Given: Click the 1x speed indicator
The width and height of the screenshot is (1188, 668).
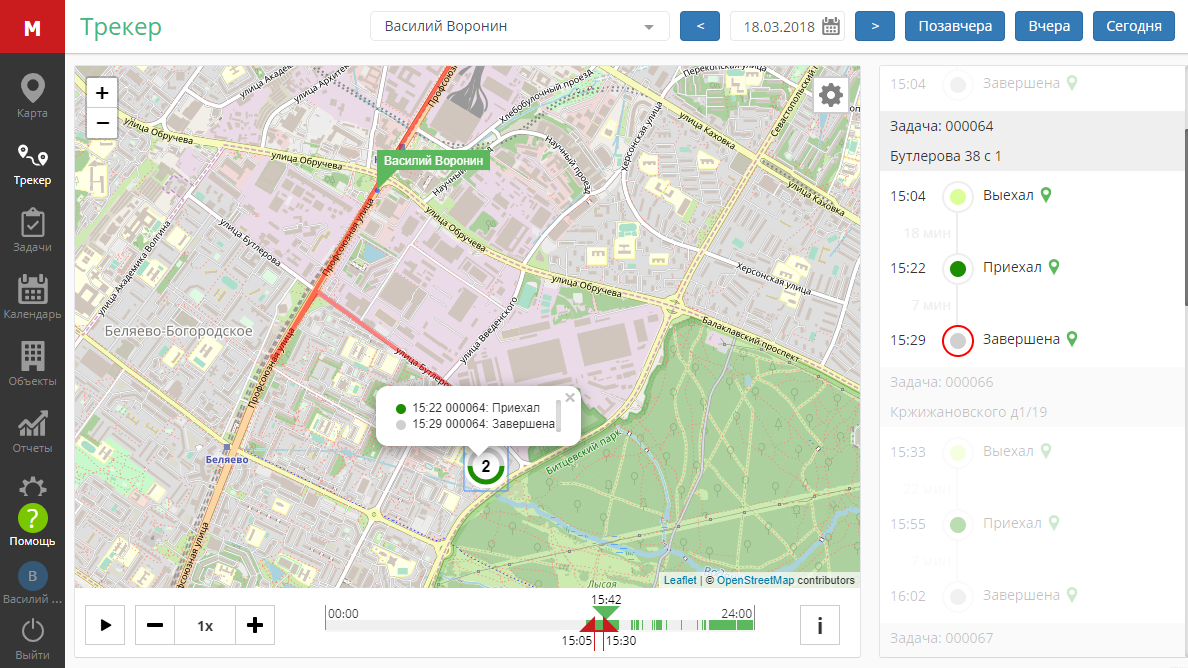Looking at the screenshot, I should point(205,626).
